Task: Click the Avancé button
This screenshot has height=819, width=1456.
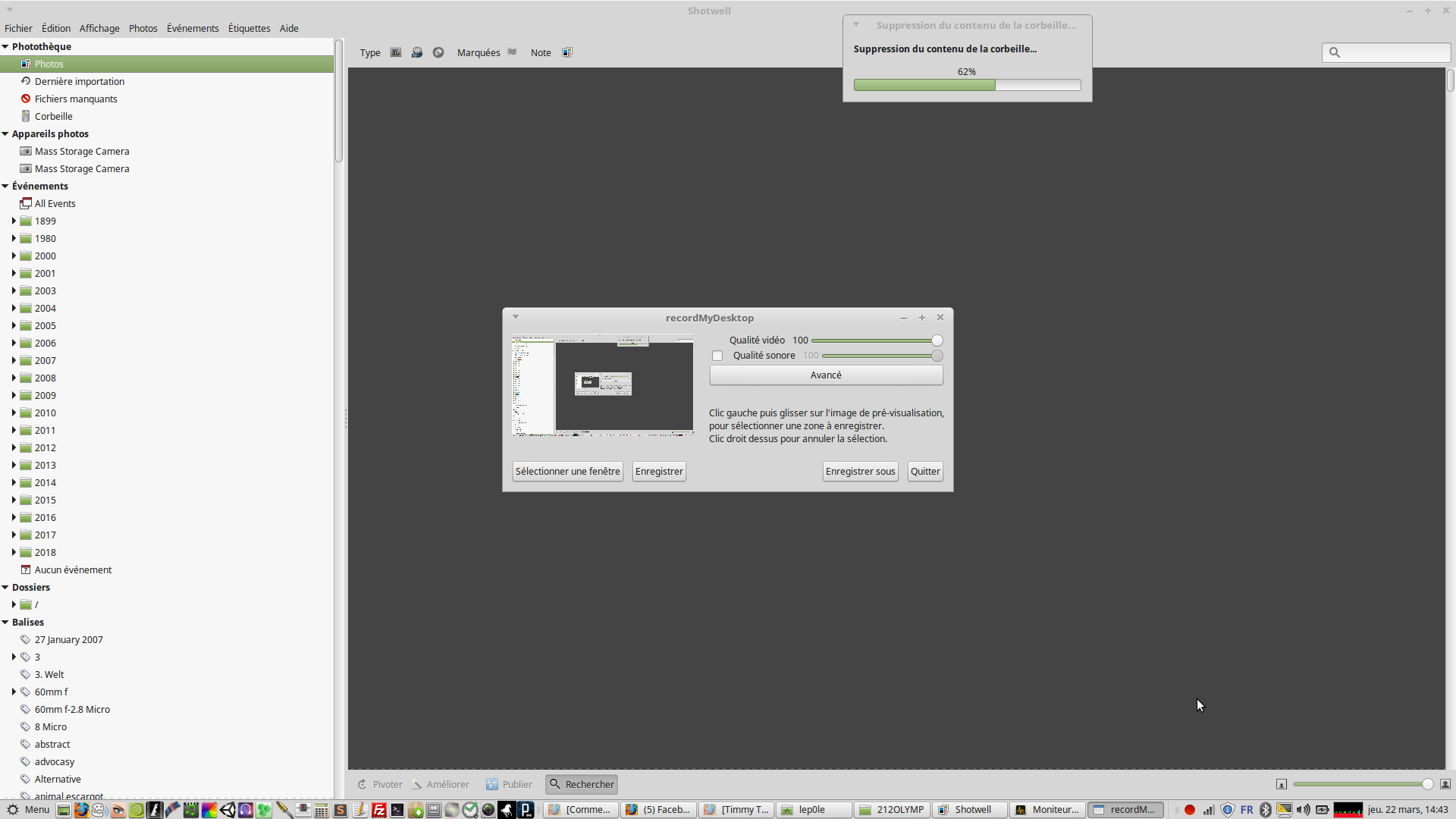Action: point(826,375)
